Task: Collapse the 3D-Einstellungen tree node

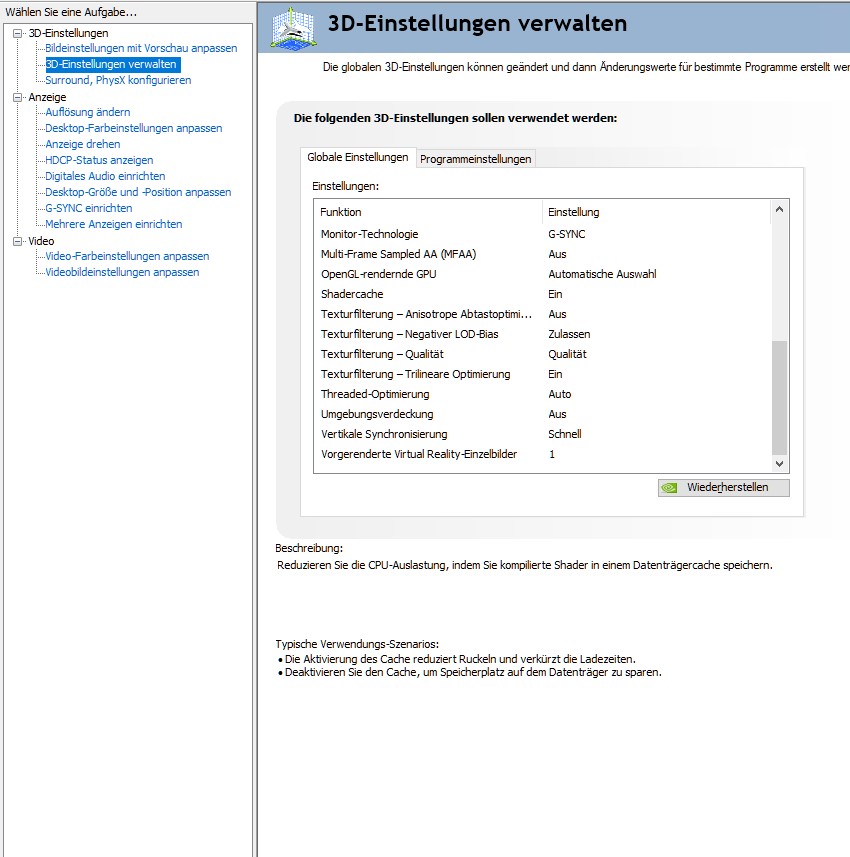Action: [17, 33]
